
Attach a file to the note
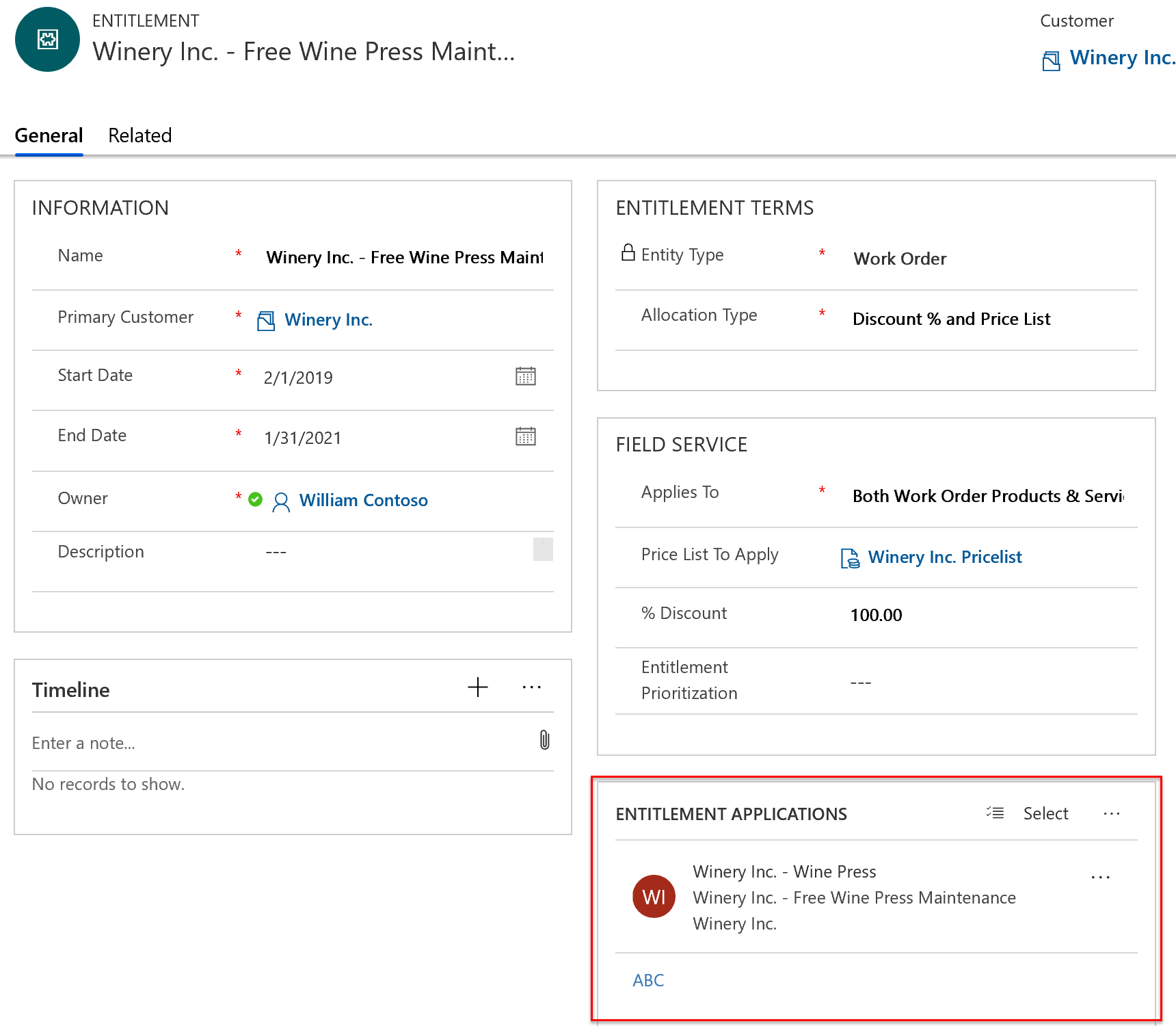544,740
